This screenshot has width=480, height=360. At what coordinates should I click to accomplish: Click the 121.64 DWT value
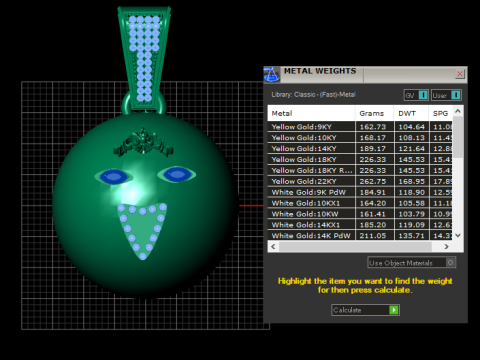pyautogui.click(x=412, y=149)
